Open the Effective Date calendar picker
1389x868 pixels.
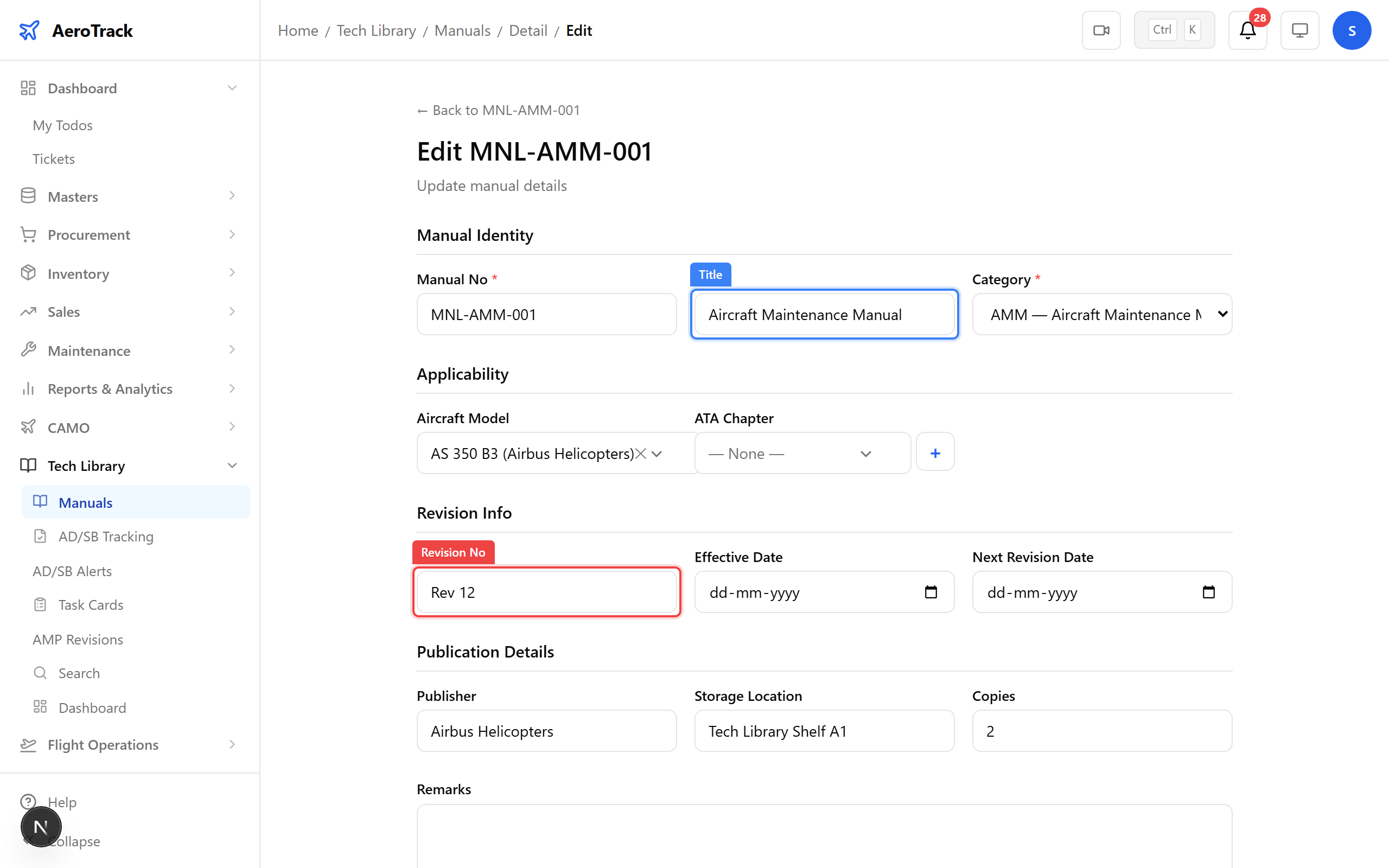point(931,592)
